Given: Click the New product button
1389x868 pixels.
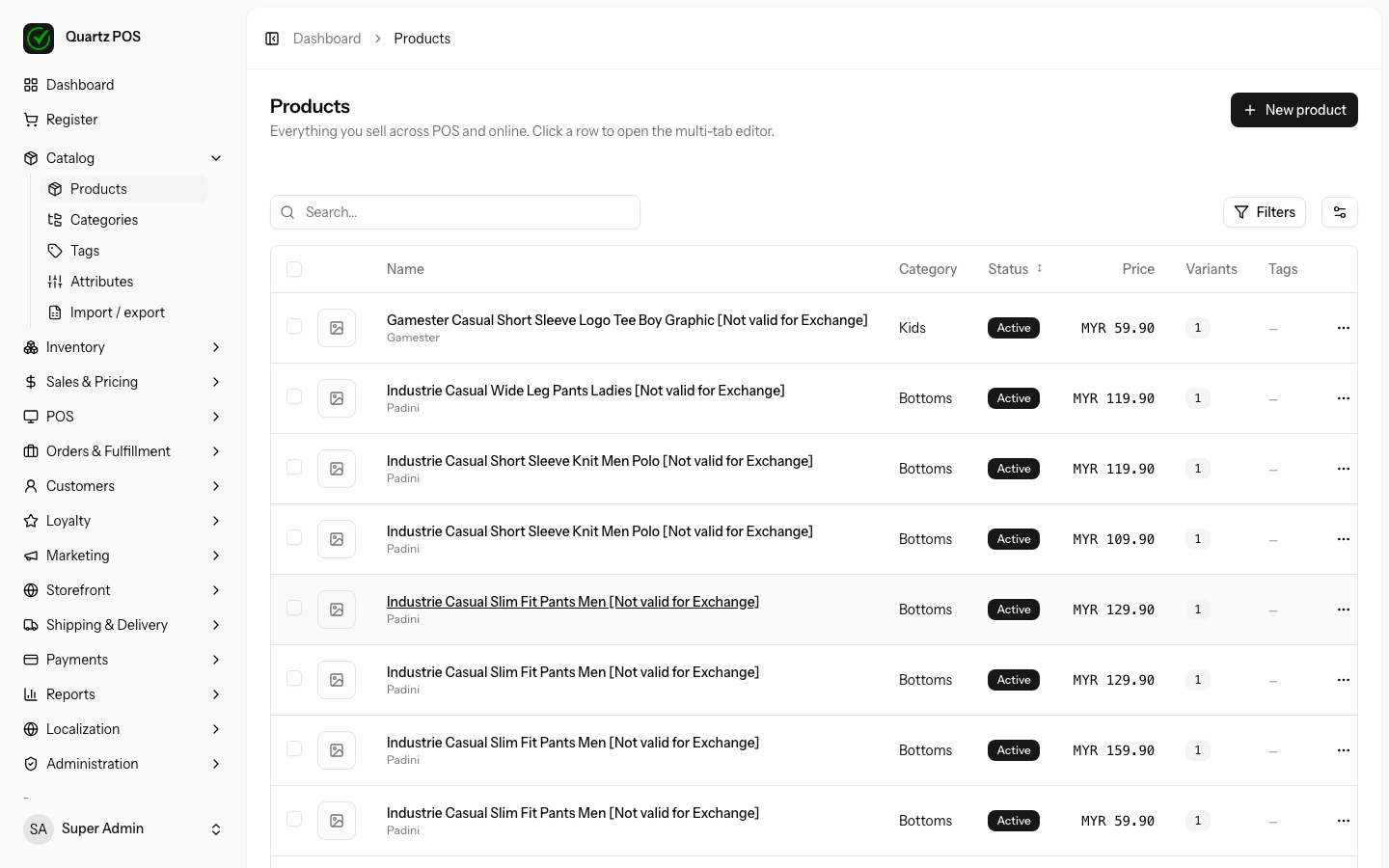Looking at the screenshot, I should pyautogui.click(x=1294, y=110).
